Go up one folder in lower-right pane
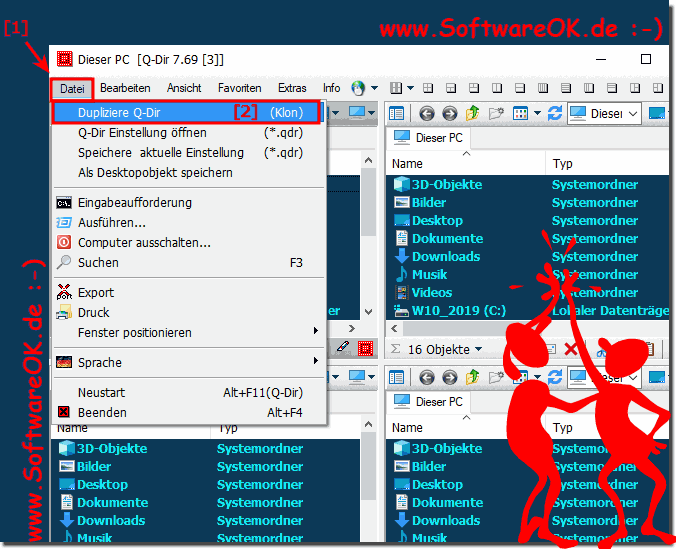 pos(473,377)
